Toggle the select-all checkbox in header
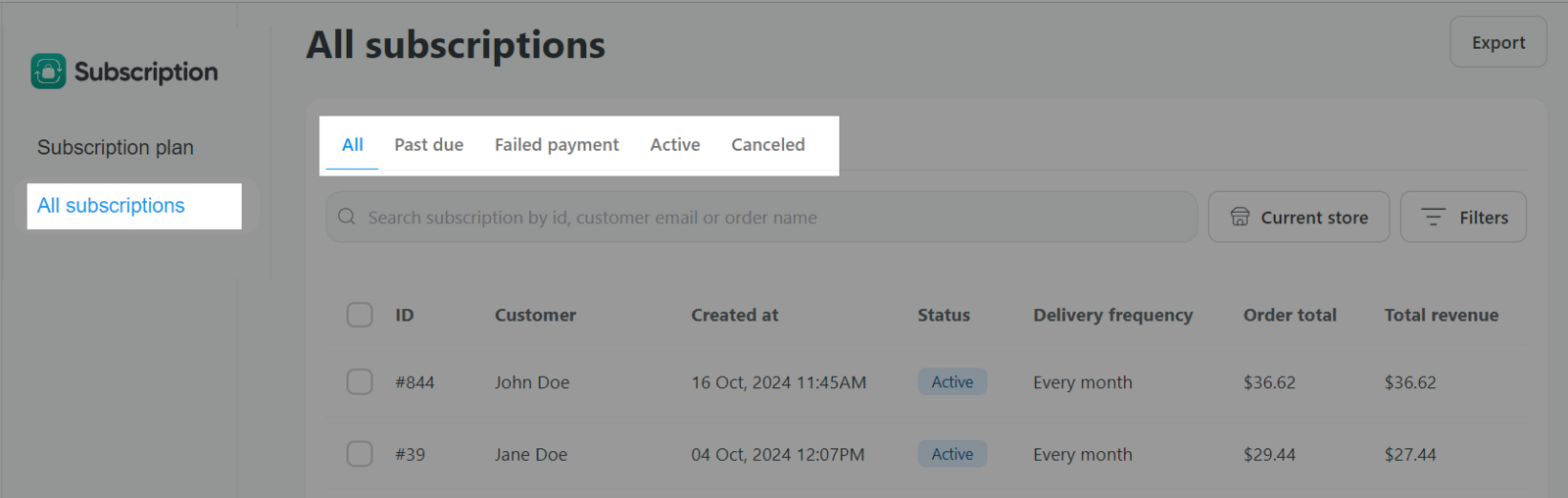Image resolution: width=1568 pixels, height=498 pixels. 360,315
